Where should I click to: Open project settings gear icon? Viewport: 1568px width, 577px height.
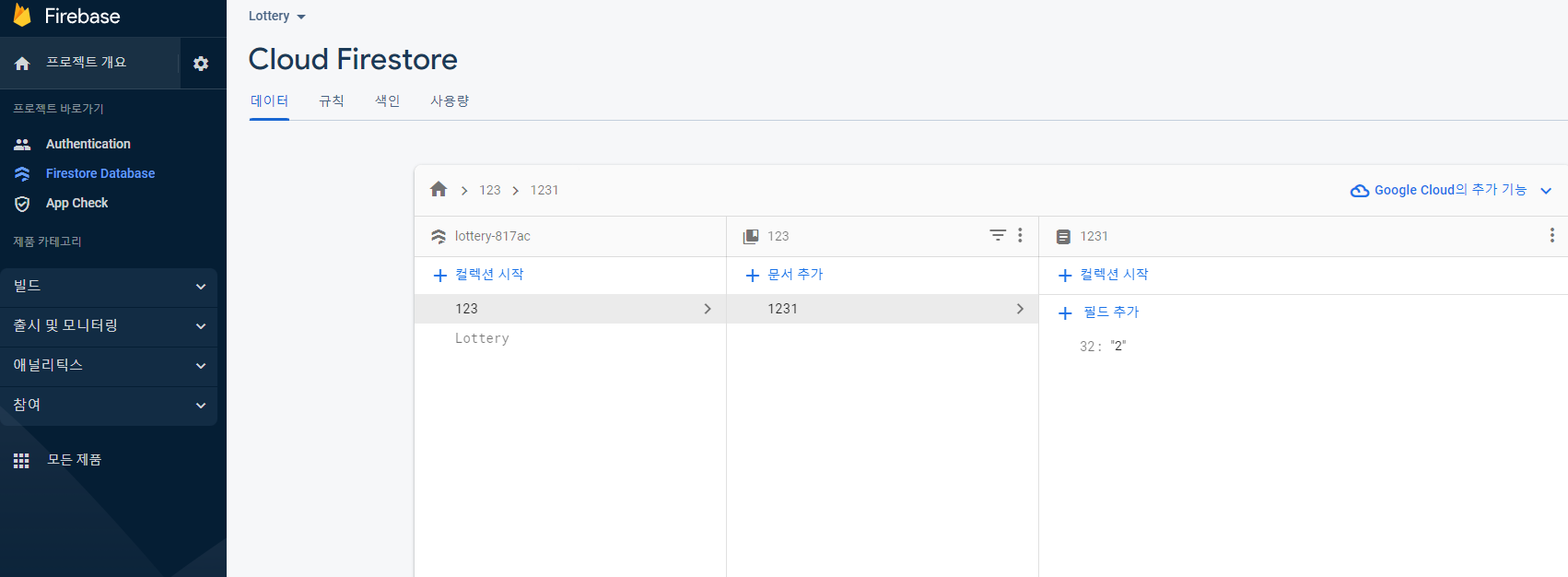click(x=201, y=64)
